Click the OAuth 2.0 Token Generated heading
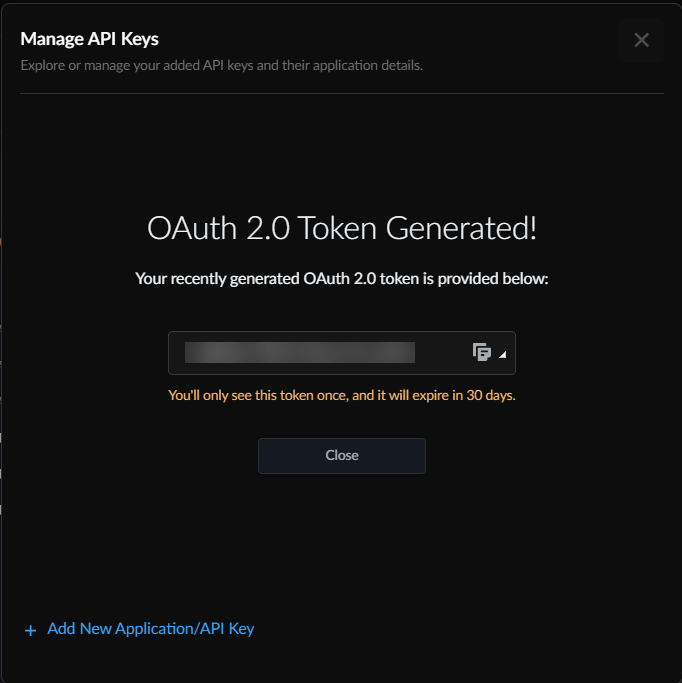682x683 pixels. (342, 228)
